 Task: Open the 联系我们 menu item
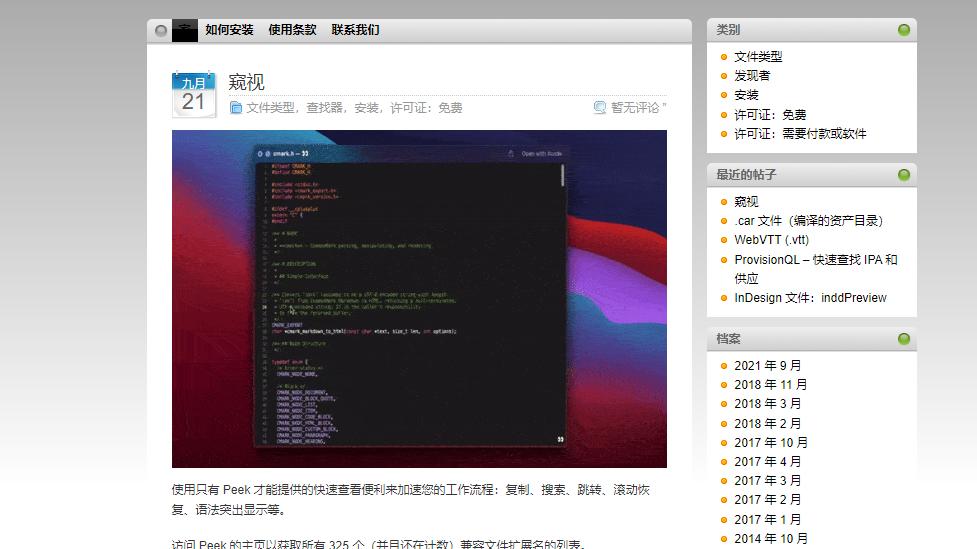point(355,30)
